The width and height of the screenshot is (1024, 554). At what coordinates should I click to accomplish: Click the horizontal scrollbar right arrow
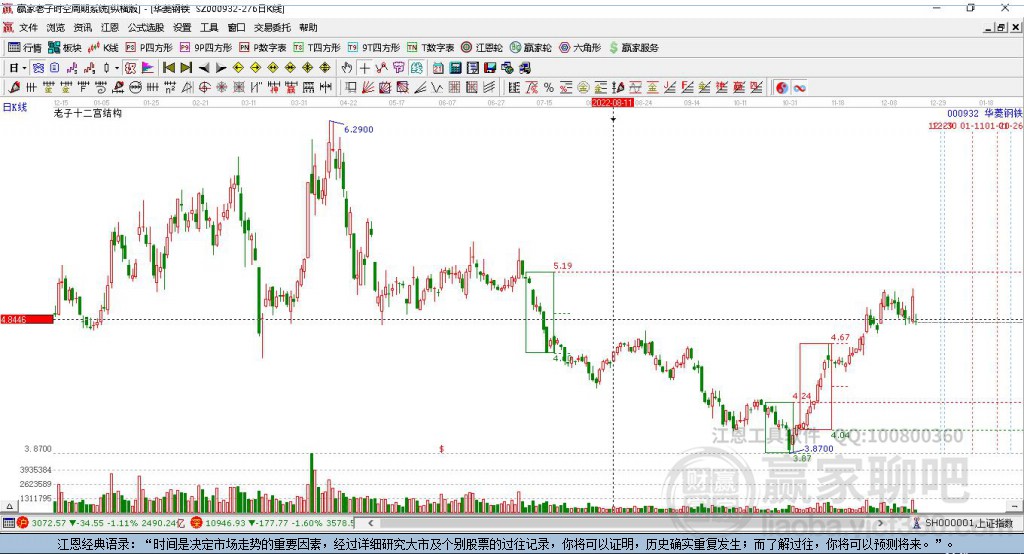click(x=880, y=523)
